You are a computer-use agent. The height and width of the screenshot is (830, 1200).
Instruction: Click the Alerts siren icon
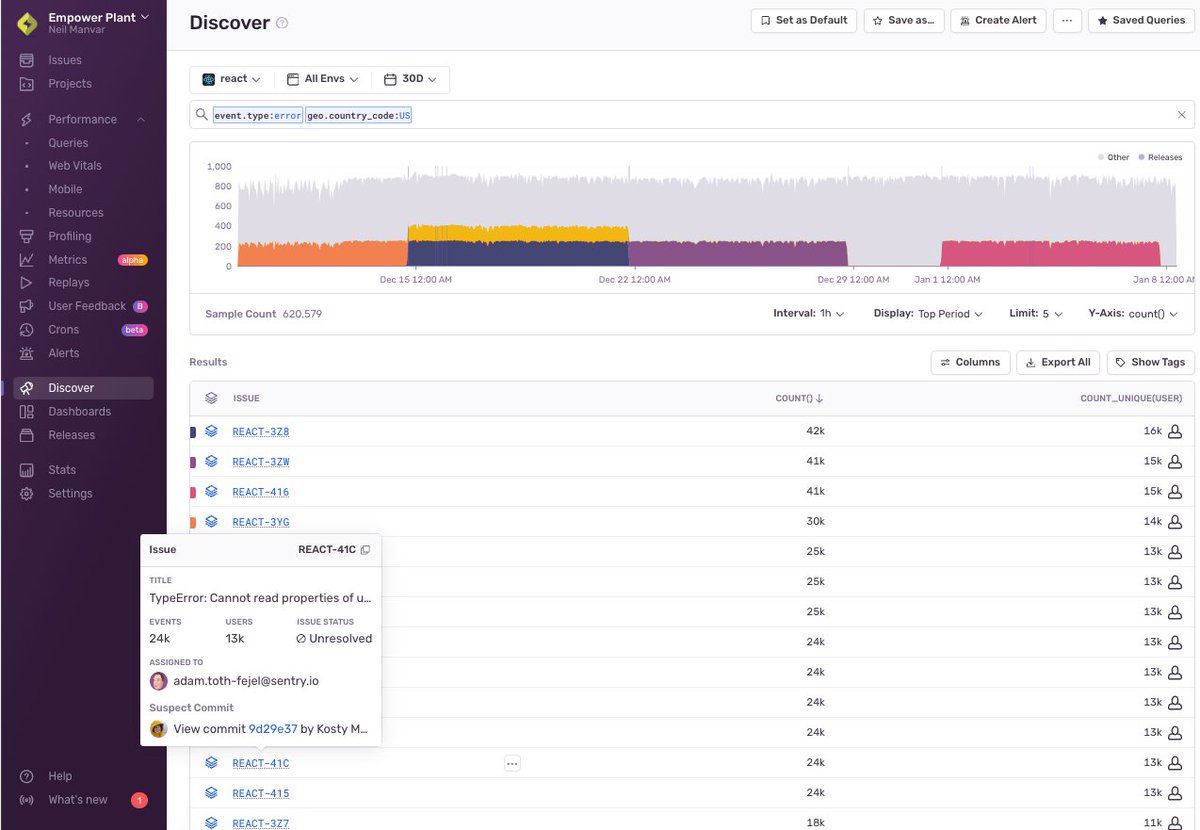27,353
